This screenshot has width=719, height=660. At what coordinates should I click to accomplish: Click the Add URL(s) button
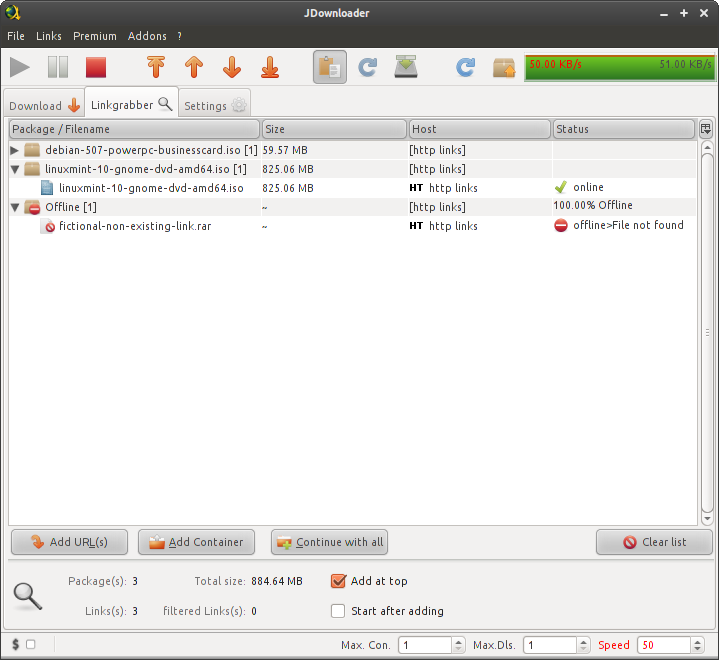coord(69,542)
